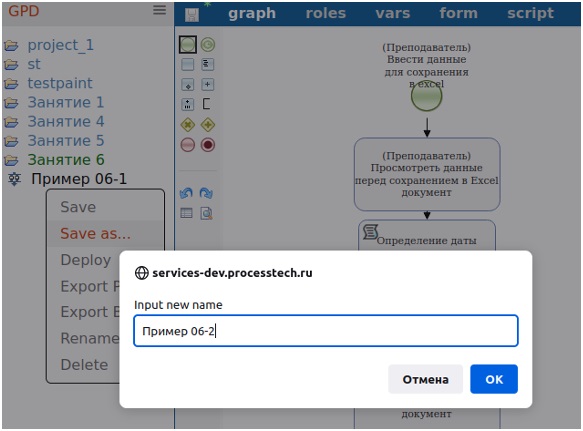The width and height of the screenshot is (583, 431).
Task: Click the save diskette icon in top bar
Action: tap(192, 15)
